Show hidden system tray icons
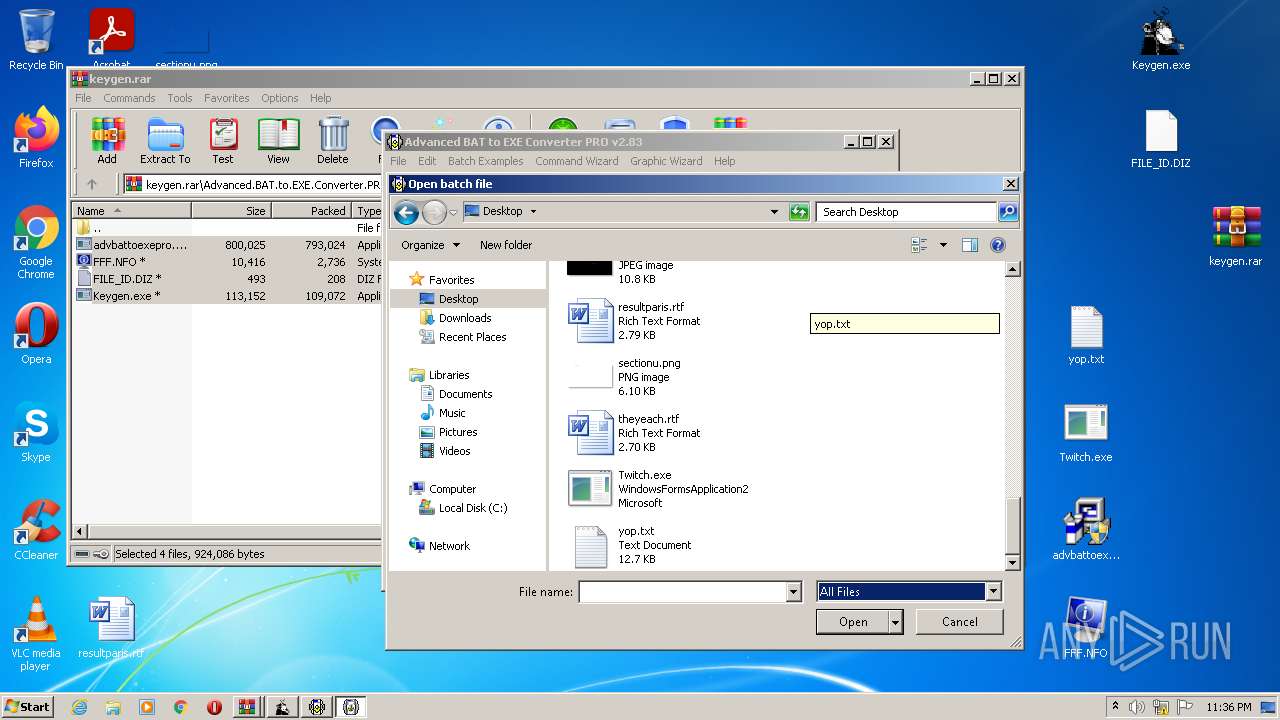Screen dimensions: 1280x720 tap(1115, 707)
